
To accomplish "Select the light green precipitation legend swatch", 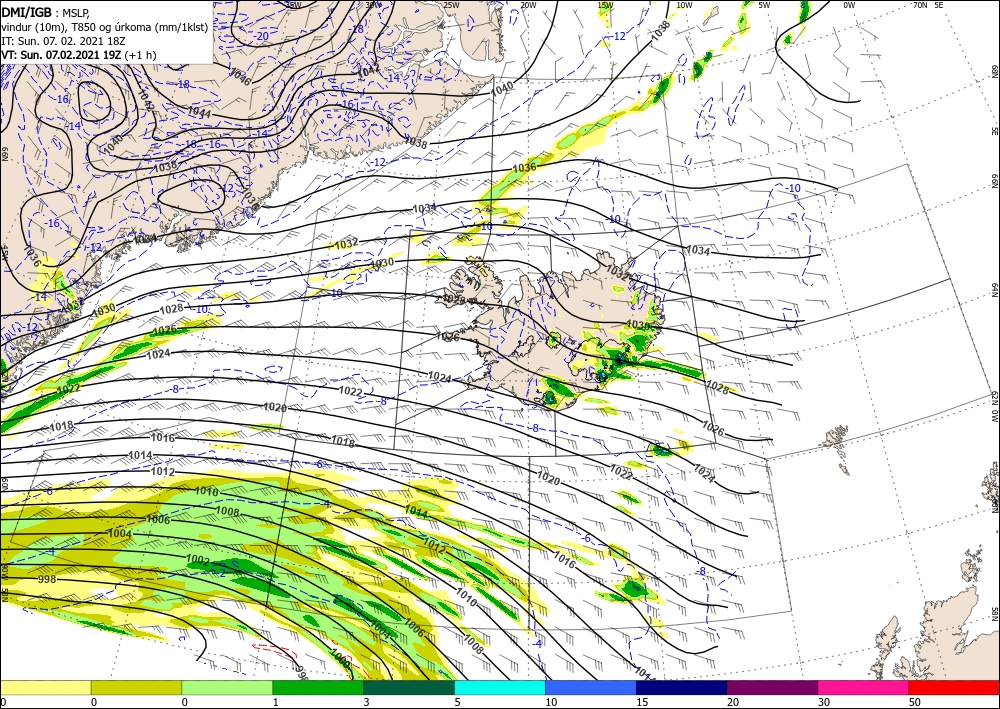I will pyautogui.click(x=227, y=687).
